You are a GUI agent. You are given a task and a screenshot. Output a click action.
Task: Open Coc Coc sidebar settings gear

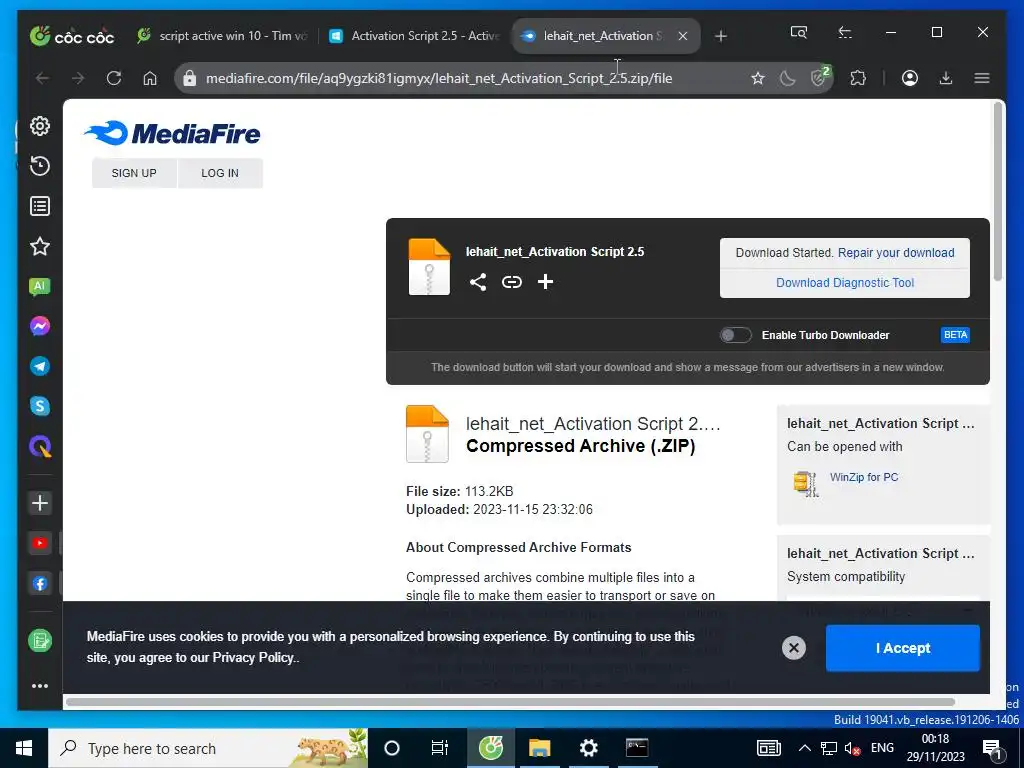[x=40, y=126]
